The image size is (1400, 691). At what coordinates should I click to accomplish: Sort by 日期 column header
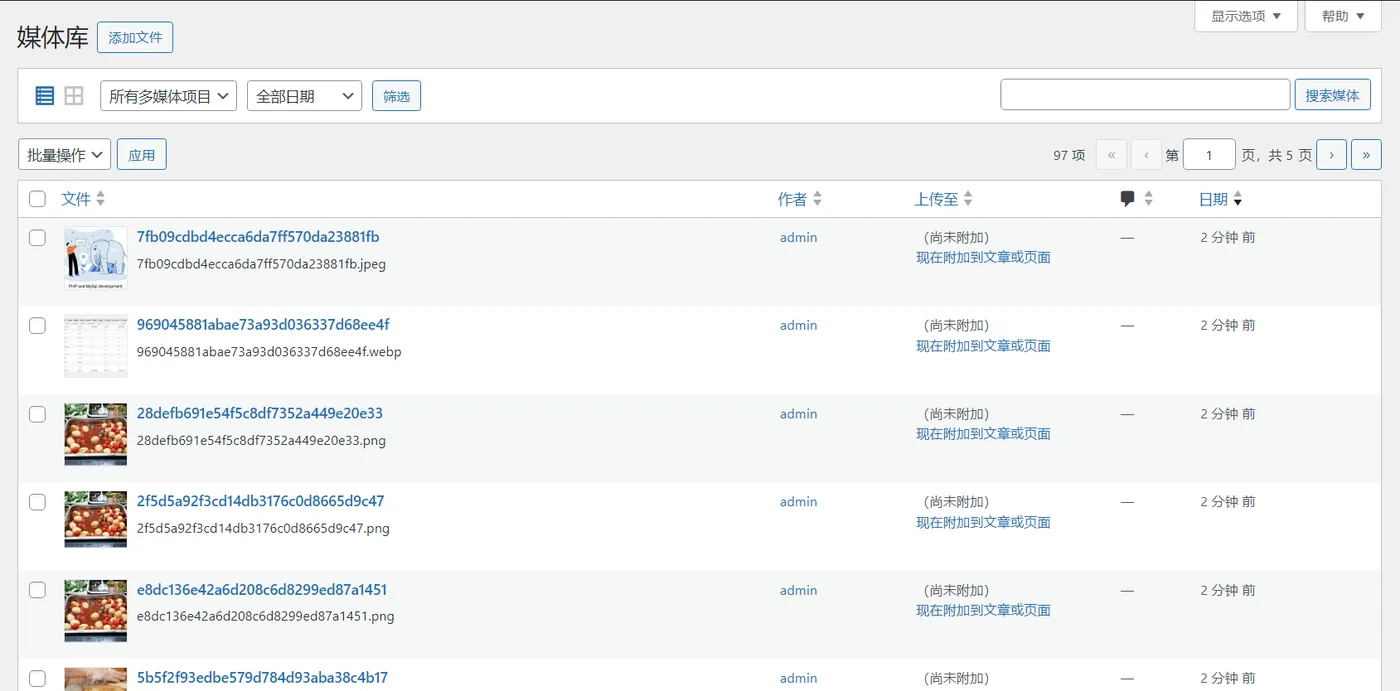1213,199
